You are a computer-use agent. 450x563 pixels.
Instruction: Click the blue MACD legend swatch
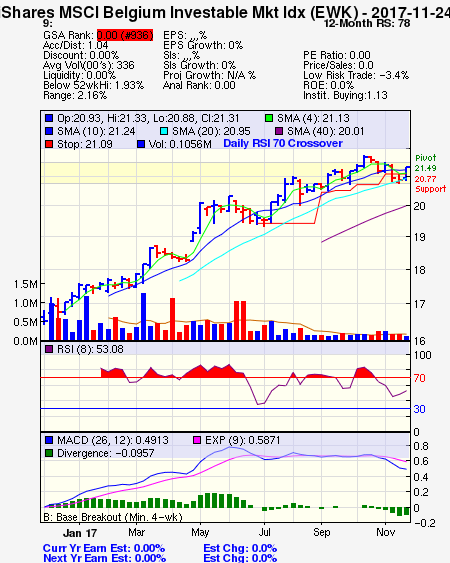pos(49,440)
